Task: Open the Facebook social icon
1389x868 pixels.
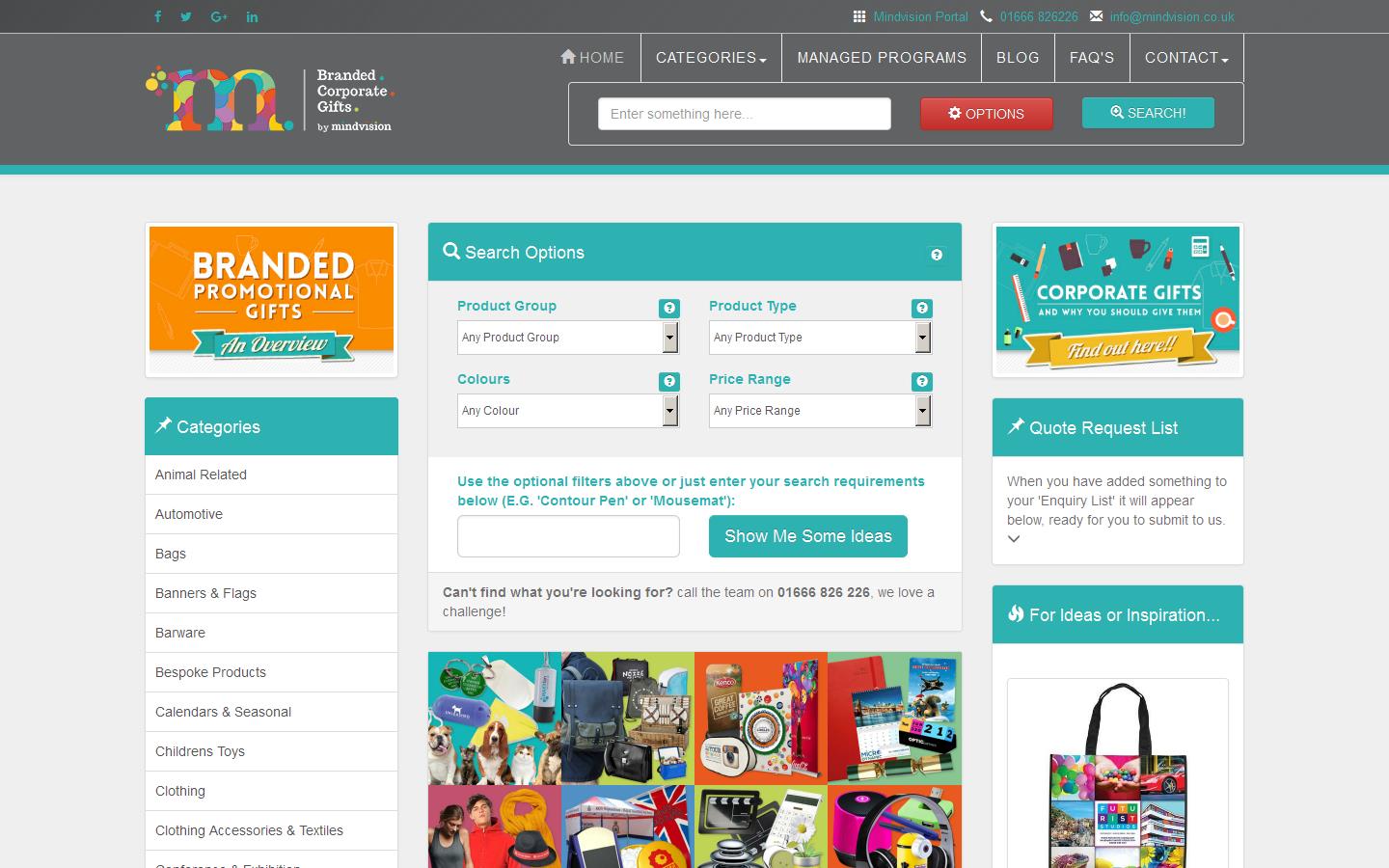Action: click(x=157, y=16)
